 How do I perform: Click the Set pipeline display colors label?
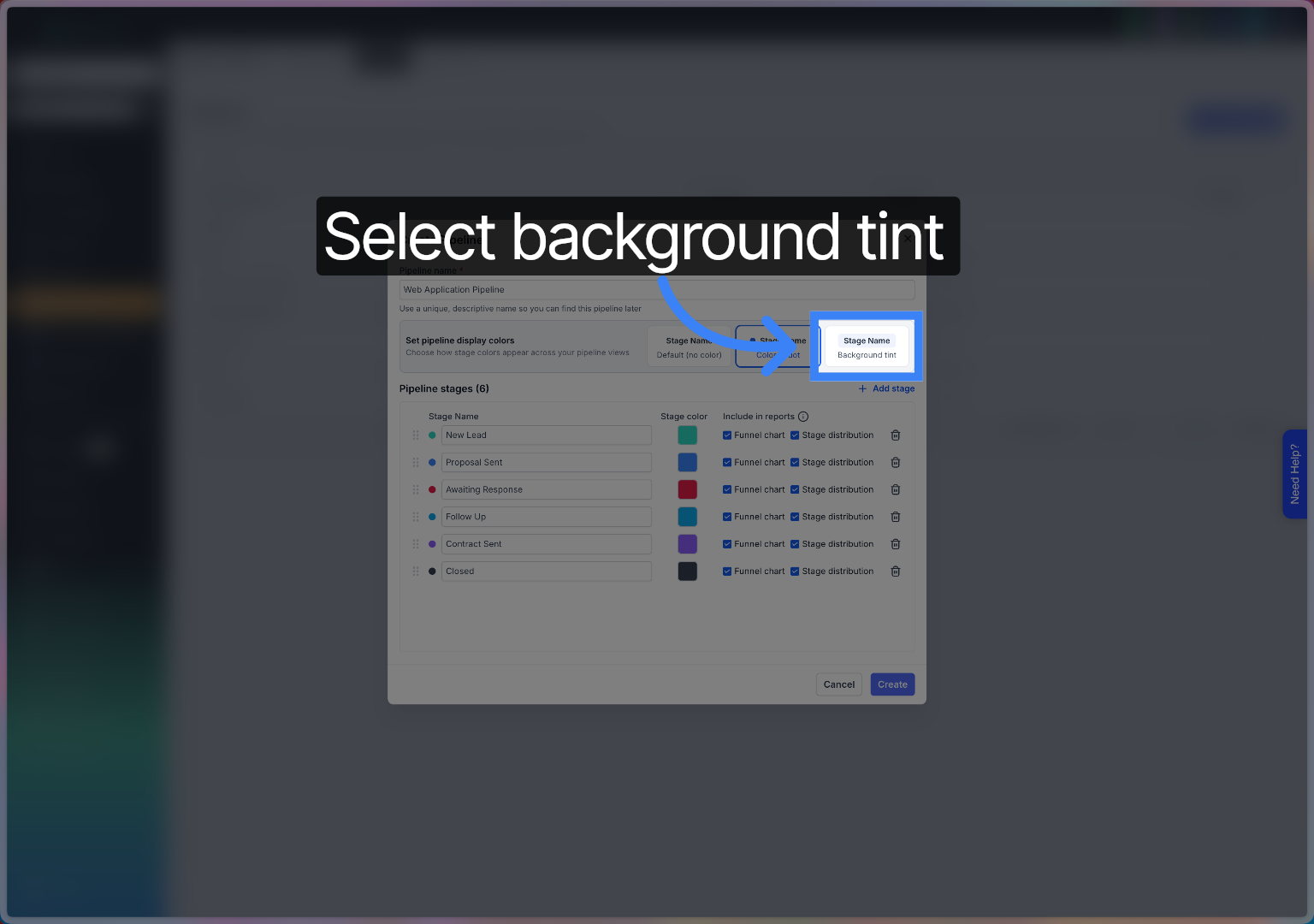tap(460, 341)
